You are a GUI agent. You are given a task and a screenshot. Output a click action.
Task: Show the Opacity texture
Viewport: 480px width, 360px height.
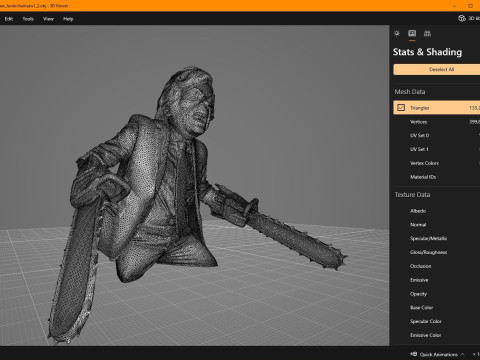coord(437,294)
